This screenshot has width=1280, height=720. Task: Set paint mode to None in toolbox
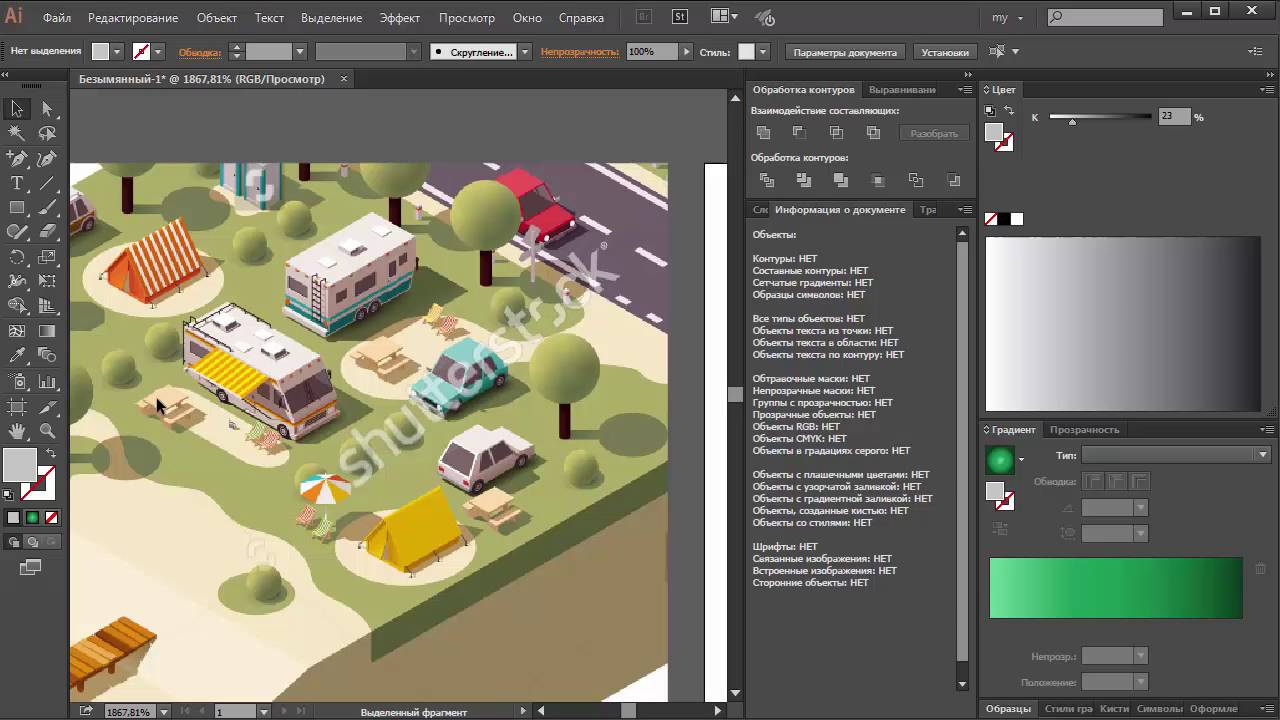point(52,517)
